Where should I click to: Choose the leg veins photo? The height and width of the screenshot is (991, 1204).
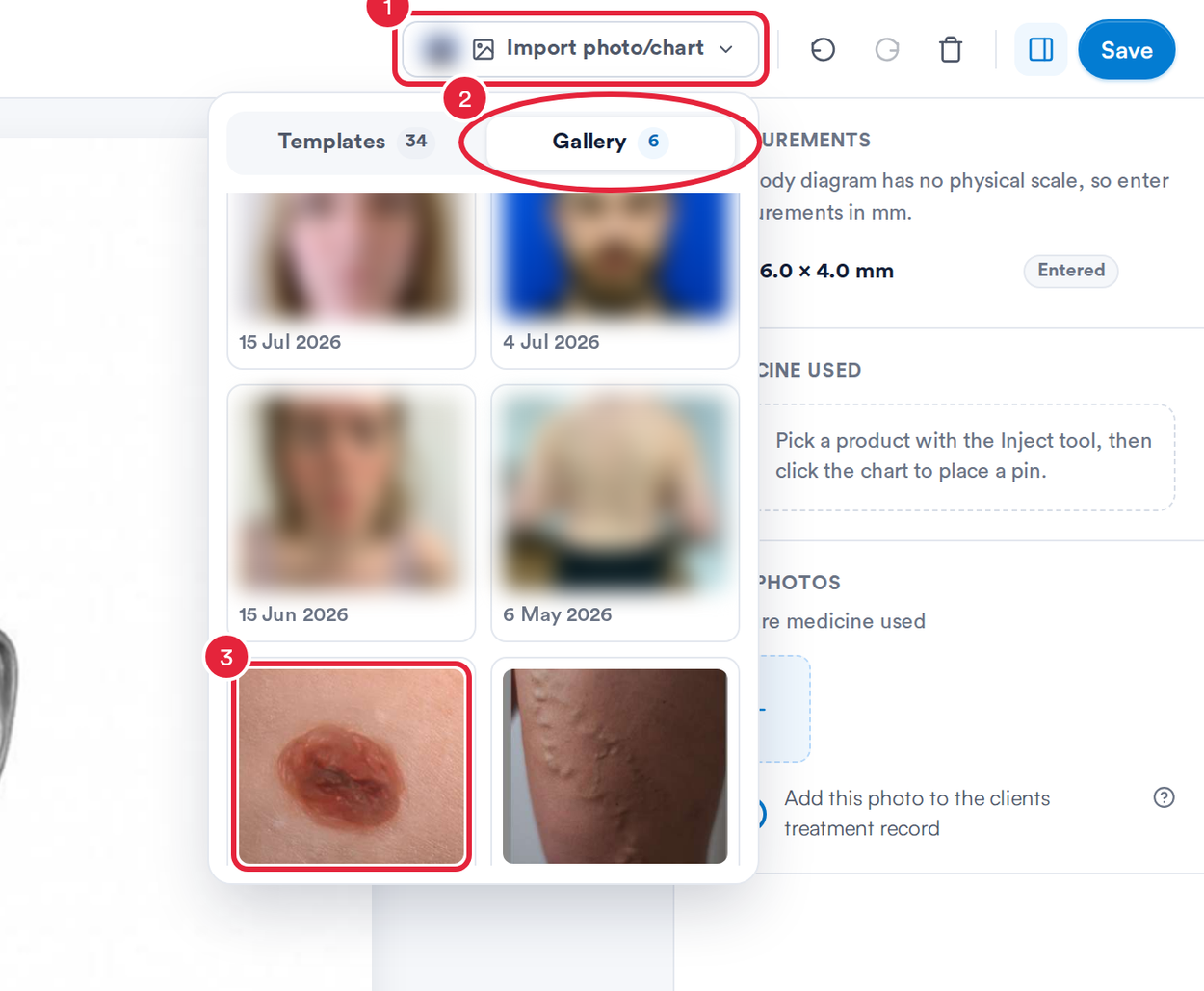(615, 766)
